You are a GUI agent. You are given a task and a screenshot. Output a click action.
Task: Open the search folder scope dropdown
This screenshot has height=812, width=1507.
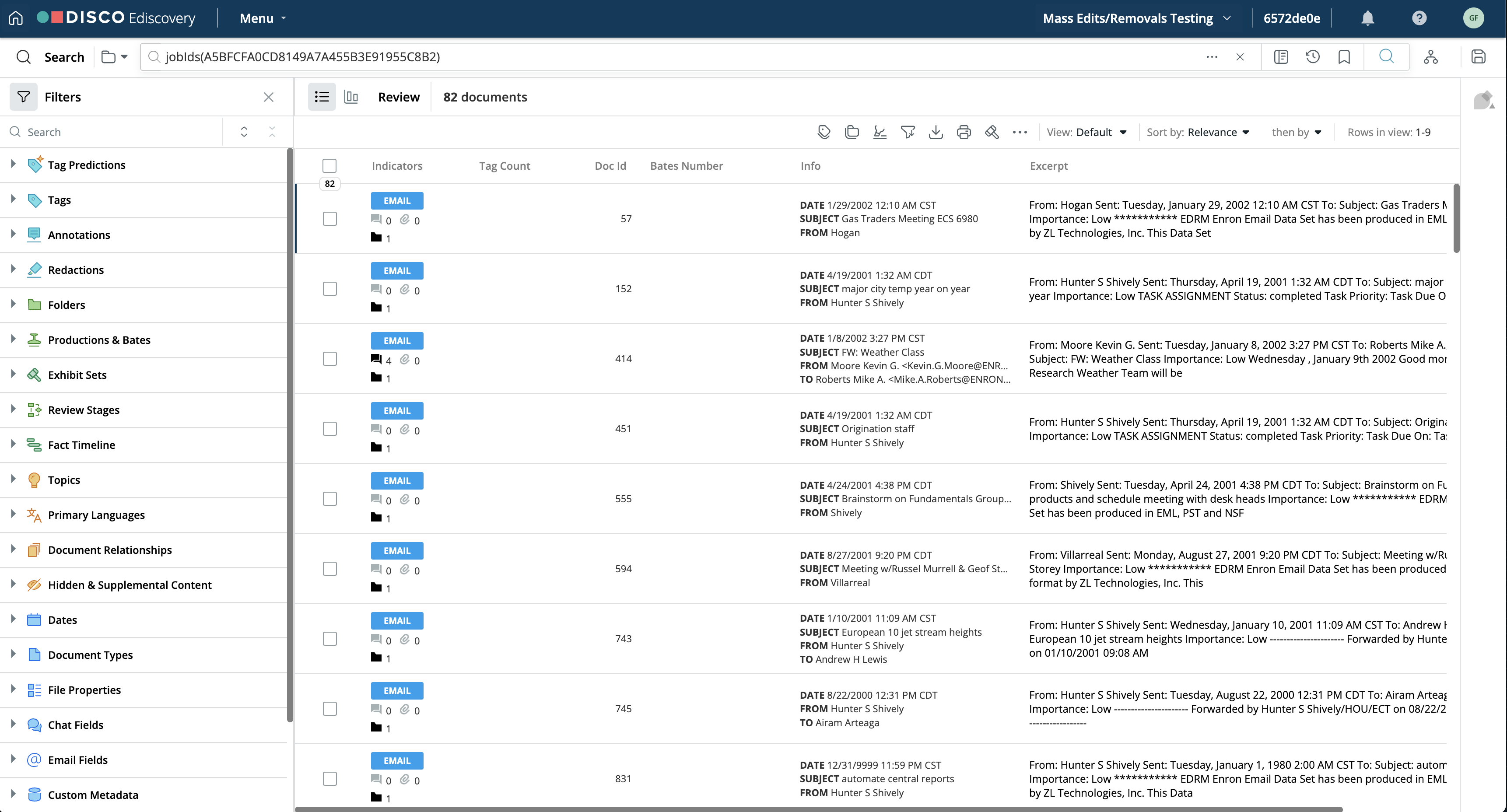115,57
